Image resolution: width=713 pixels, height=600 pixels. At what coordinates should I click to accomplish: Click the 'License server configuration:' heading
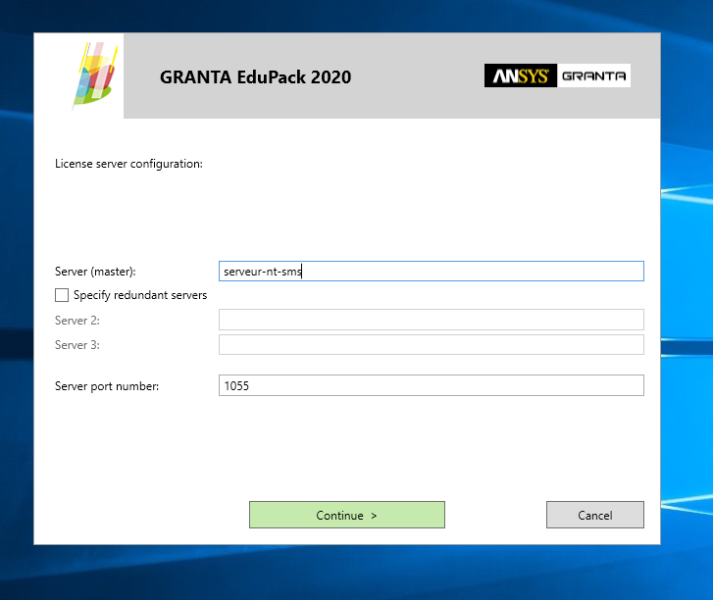[x=128, y=162]
